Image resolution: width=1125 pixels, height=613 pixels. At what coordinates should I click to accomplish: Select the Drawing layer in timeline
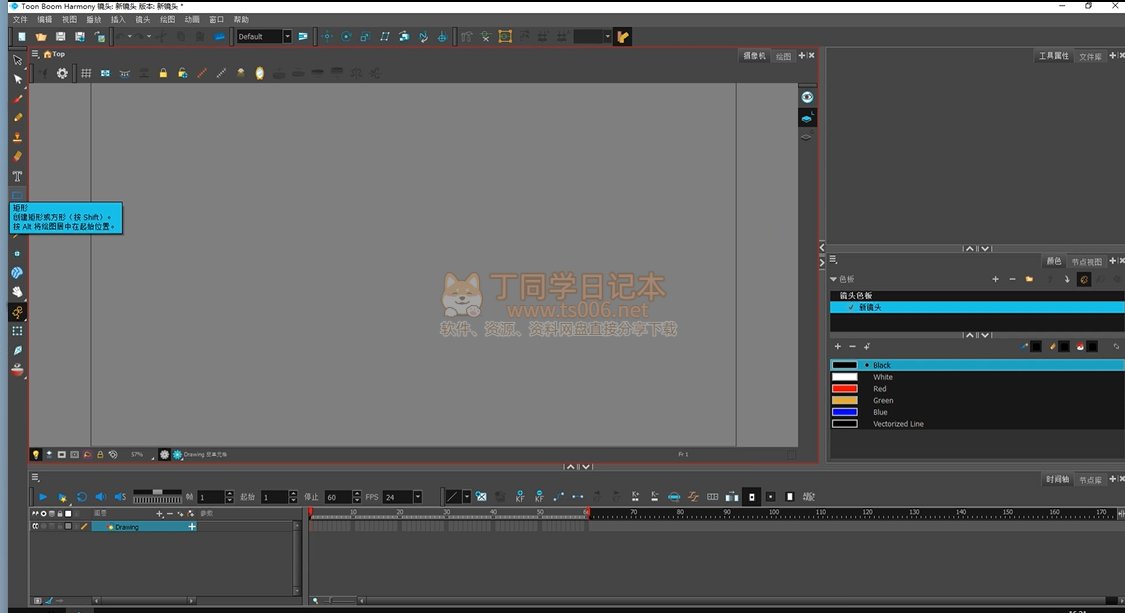(127, 527)
